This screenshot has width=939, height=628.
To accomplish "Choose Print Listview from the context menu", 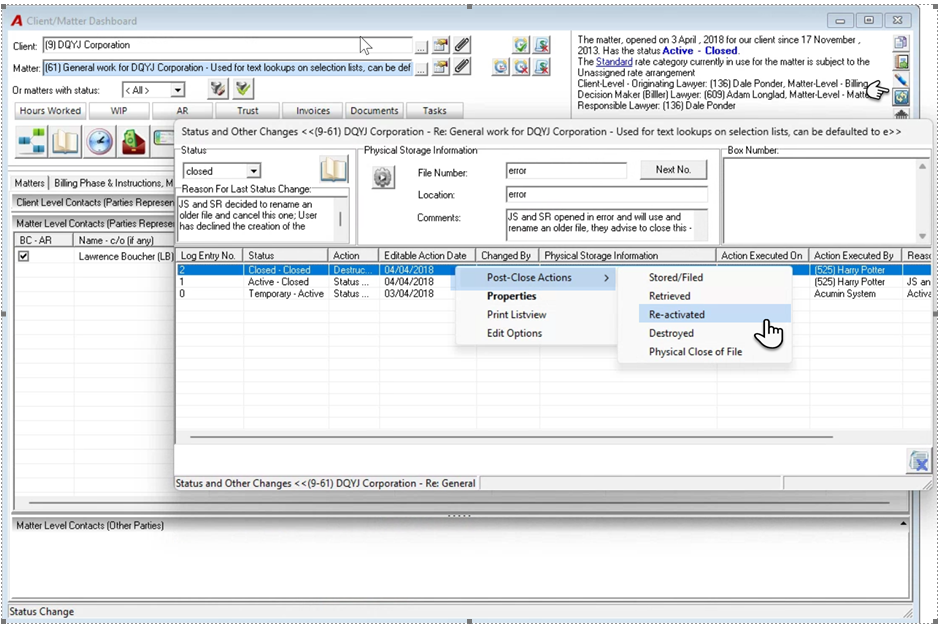I will pyautogui.click(x=516, y=315).
